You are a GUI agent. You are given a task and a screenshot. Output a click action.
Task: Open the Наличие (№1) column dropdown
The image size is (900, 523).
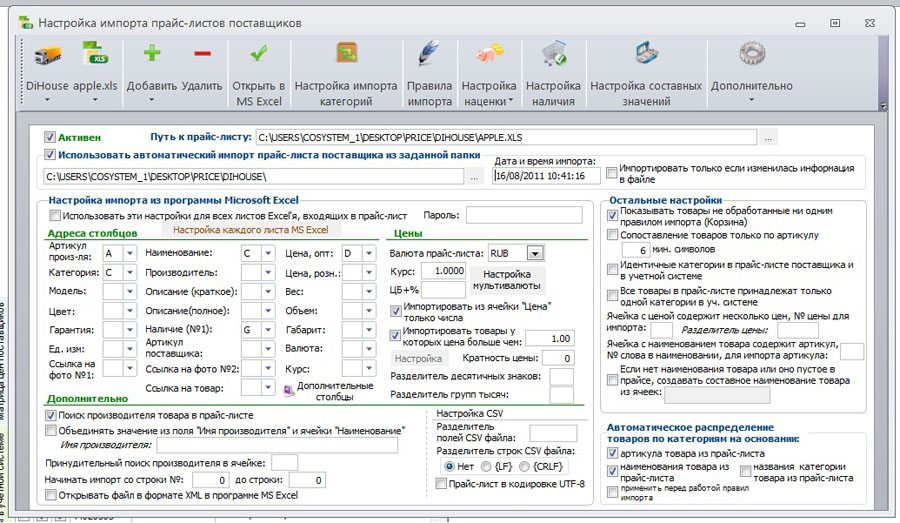pos(268,330)
